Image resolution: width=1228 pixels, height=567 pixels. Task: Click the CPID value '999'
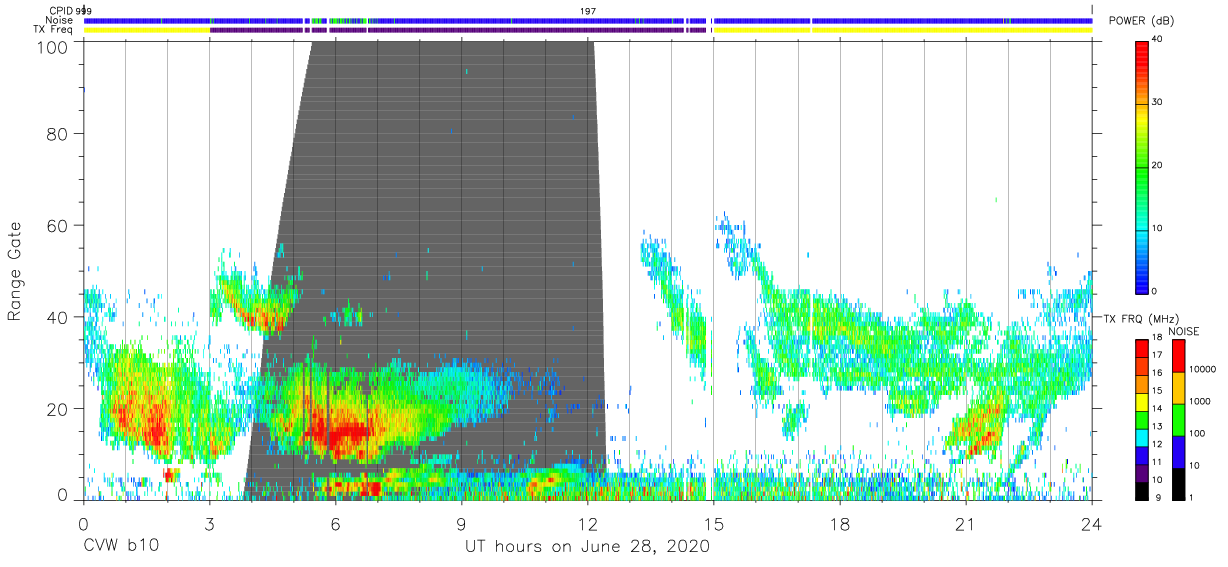tap(84, 11)
